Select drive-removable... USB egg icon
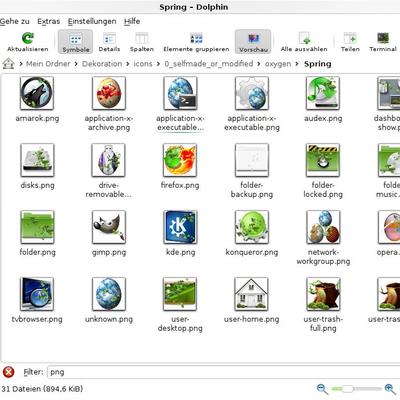Image resolution: width=400 pixels, height=400 pixels. click(x=109, y=160)
